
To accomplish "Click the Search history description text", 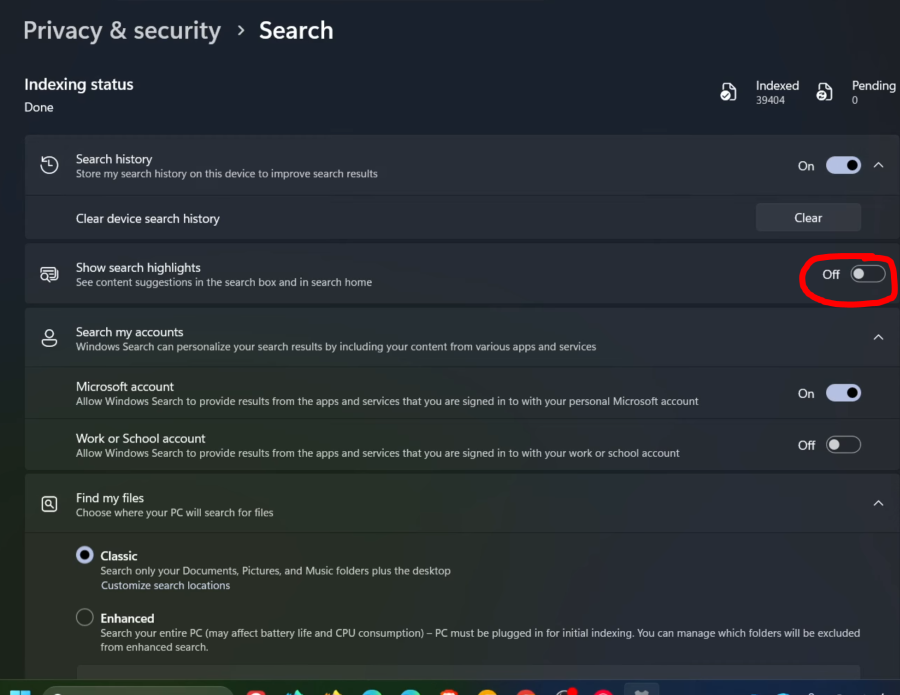I will (227, 174).
